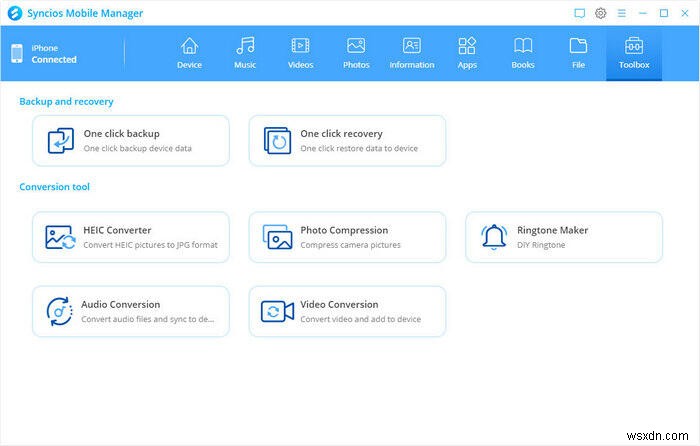
Task: Click the Toolbox briefcase icon
Action: [634, 46]
